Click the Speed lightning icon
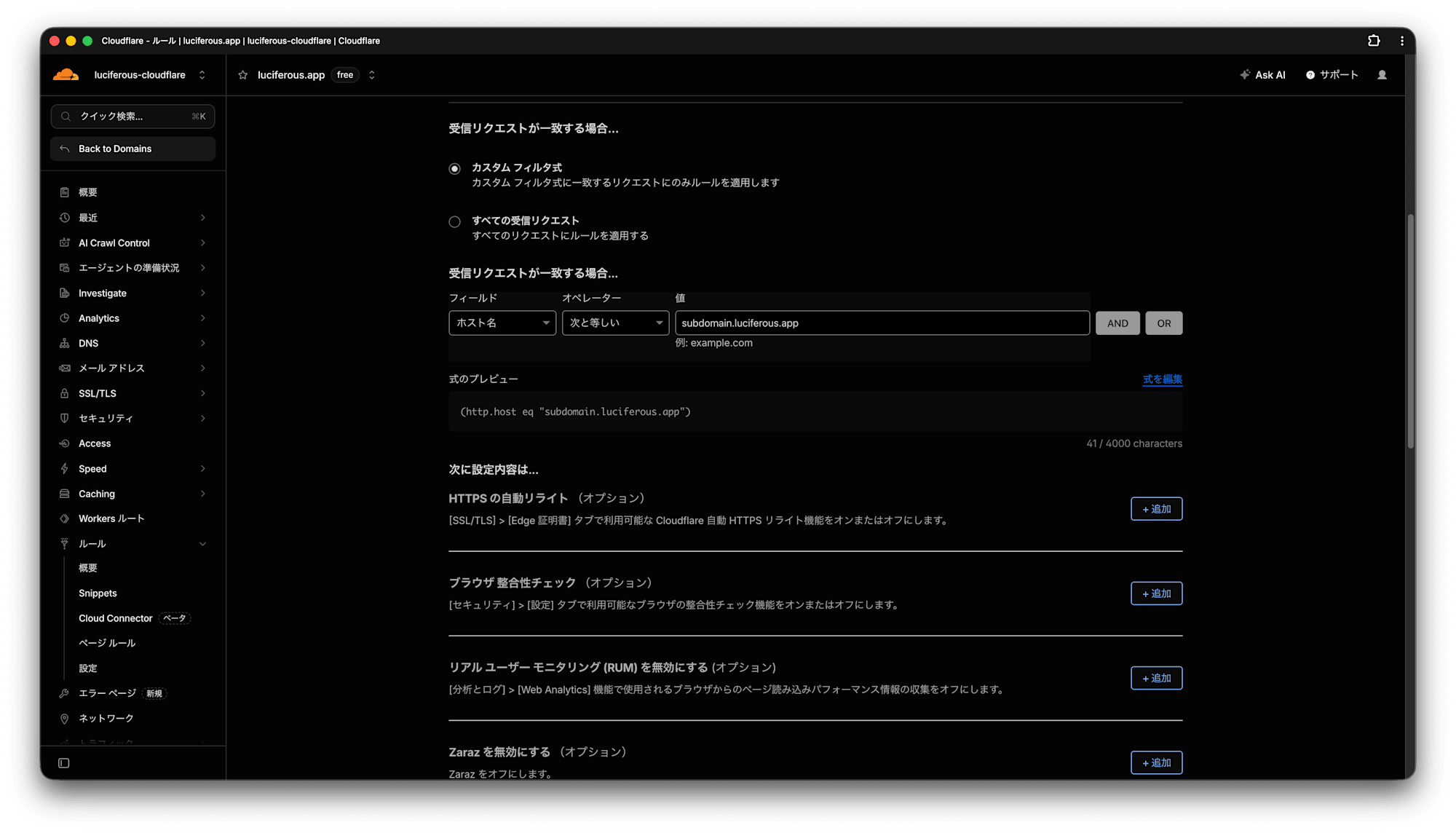Screen dimensions: 1456x833 coord(65,469)
